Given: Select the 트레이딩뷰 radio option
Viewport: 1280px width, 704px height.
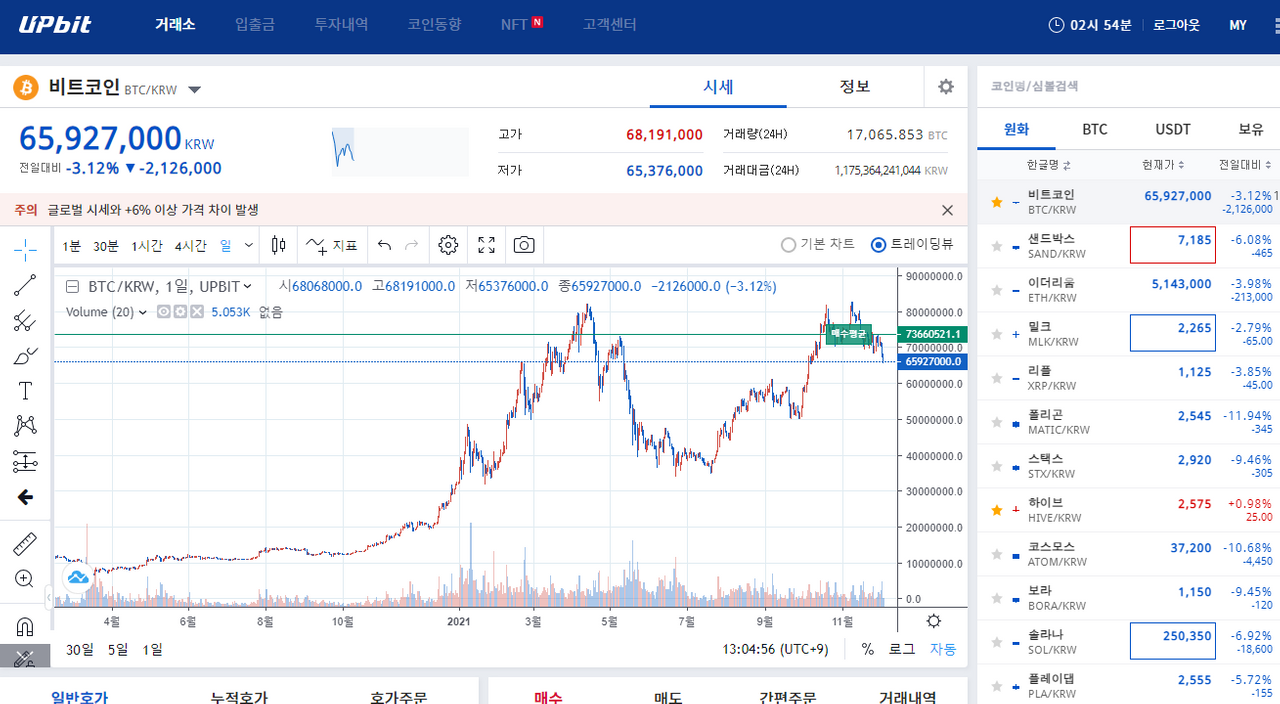Looking at the screenshot, I should 912,245.
